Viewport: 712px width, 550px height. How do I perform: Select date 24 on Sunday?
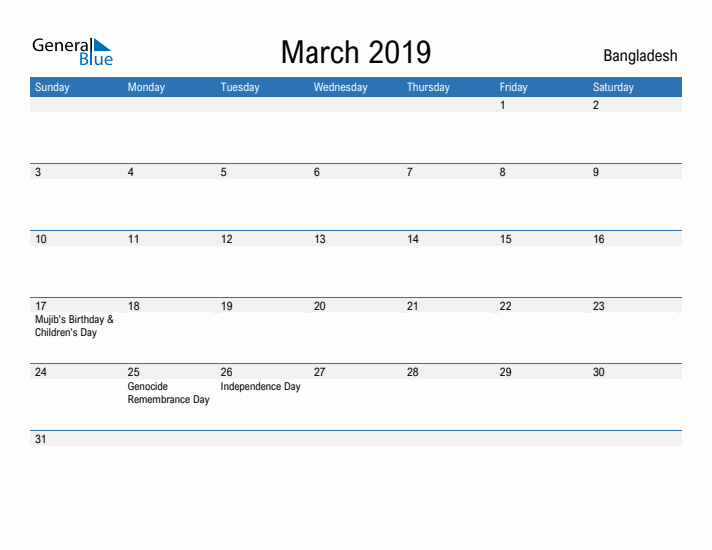[41, 372]
